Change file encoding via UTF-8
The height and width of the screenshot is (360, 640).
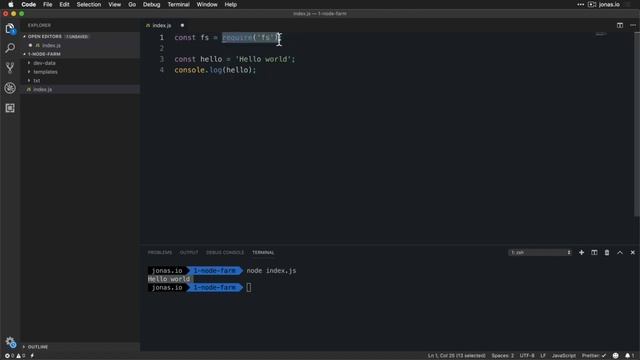[x=527, y=356]
